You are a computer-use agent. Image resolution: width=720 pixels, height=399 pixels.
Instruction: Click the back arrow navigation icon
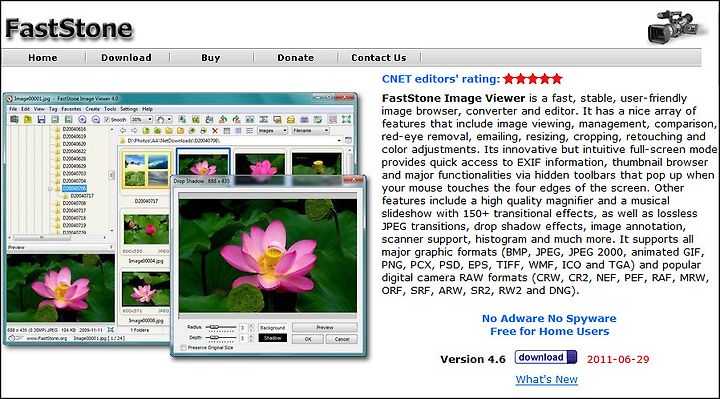[123, 131]
